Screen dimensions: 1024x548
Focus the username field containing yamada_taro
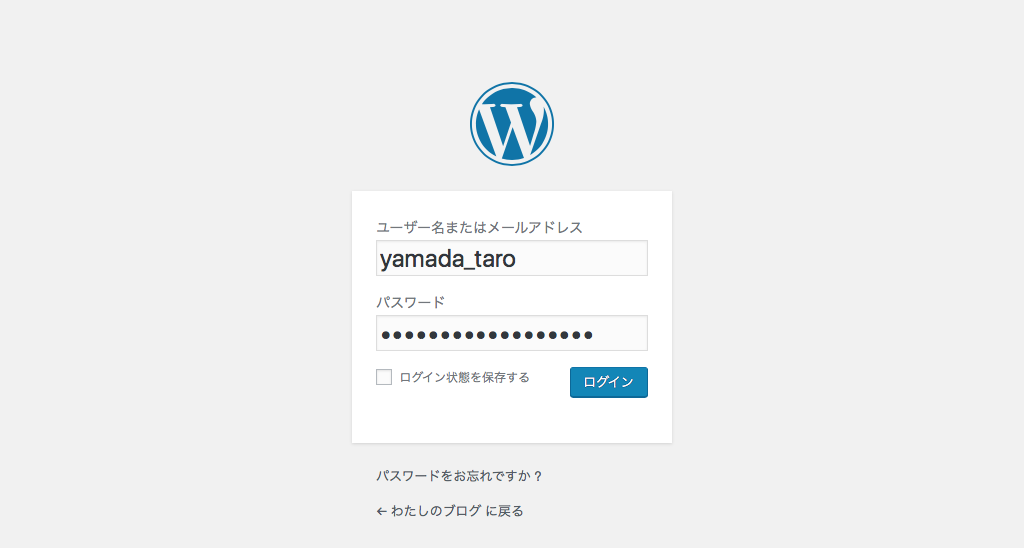point(512,258)
